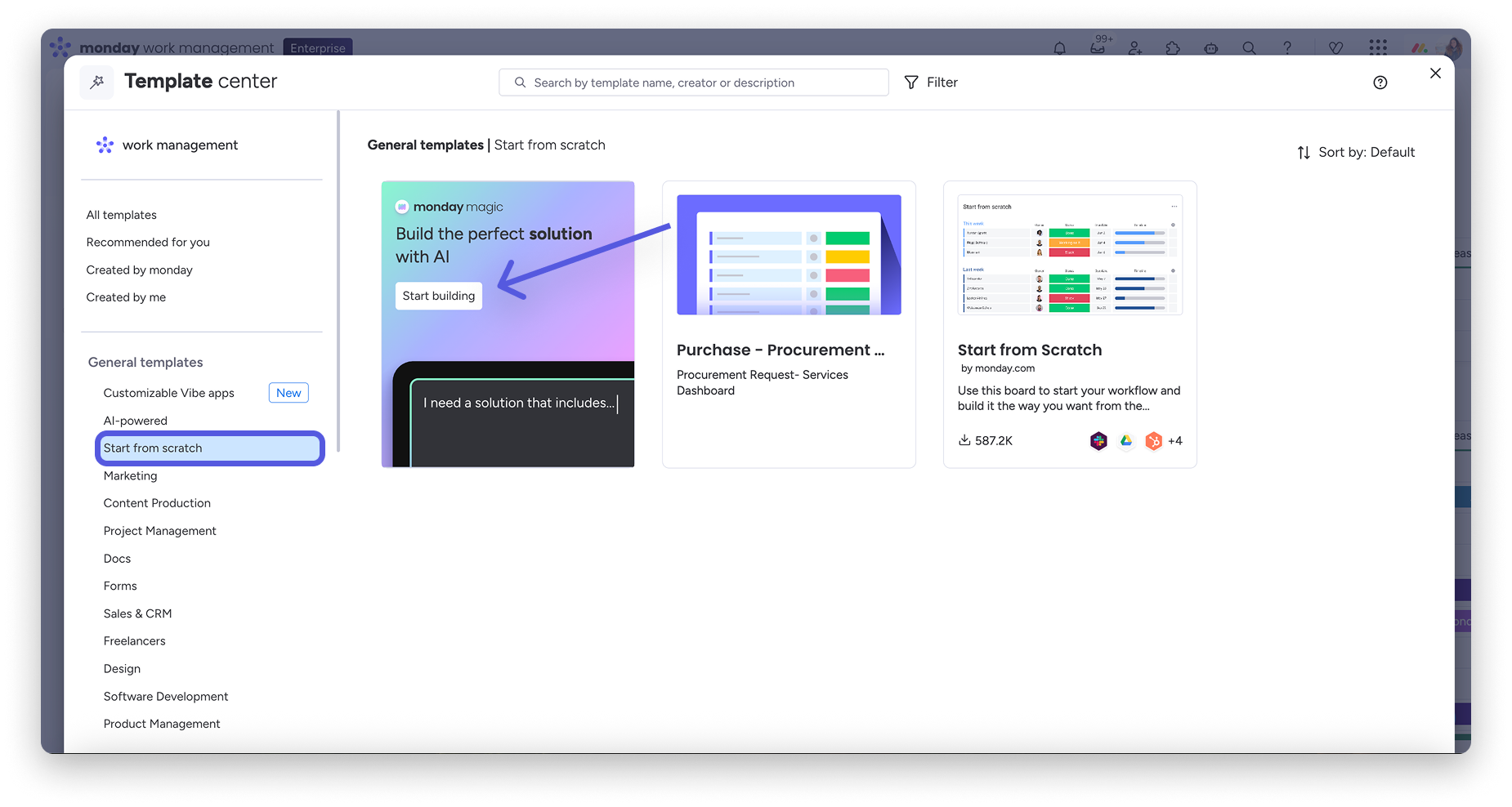Click the Start building button

pyautogui.click(x=439, y=296)
